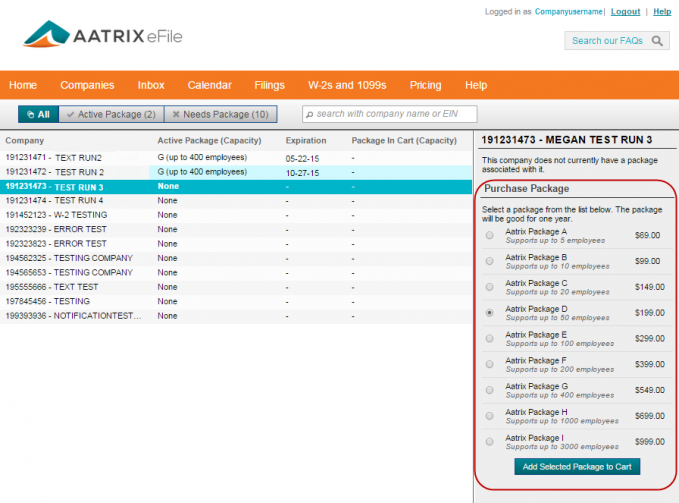679x503 pixels.
Task: Filter by Needs Package (10)
Action: pos(220,114)
